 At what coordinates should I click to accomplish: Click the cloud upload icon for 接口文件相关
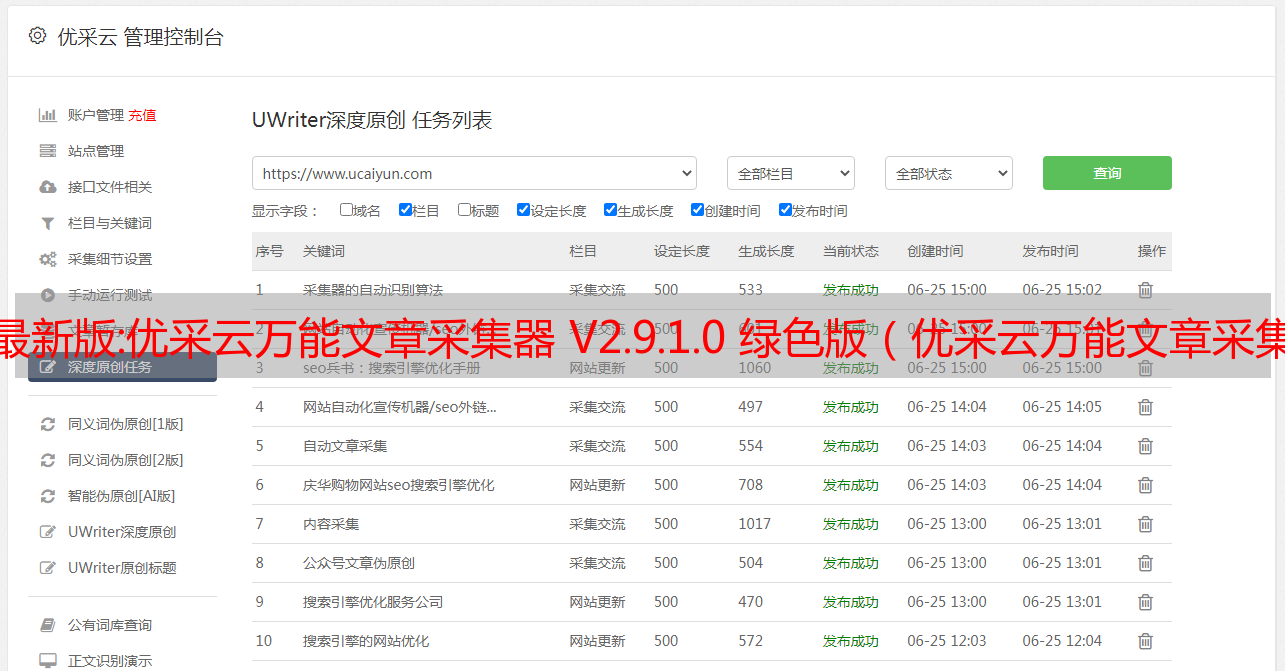[x=47, y=187]
